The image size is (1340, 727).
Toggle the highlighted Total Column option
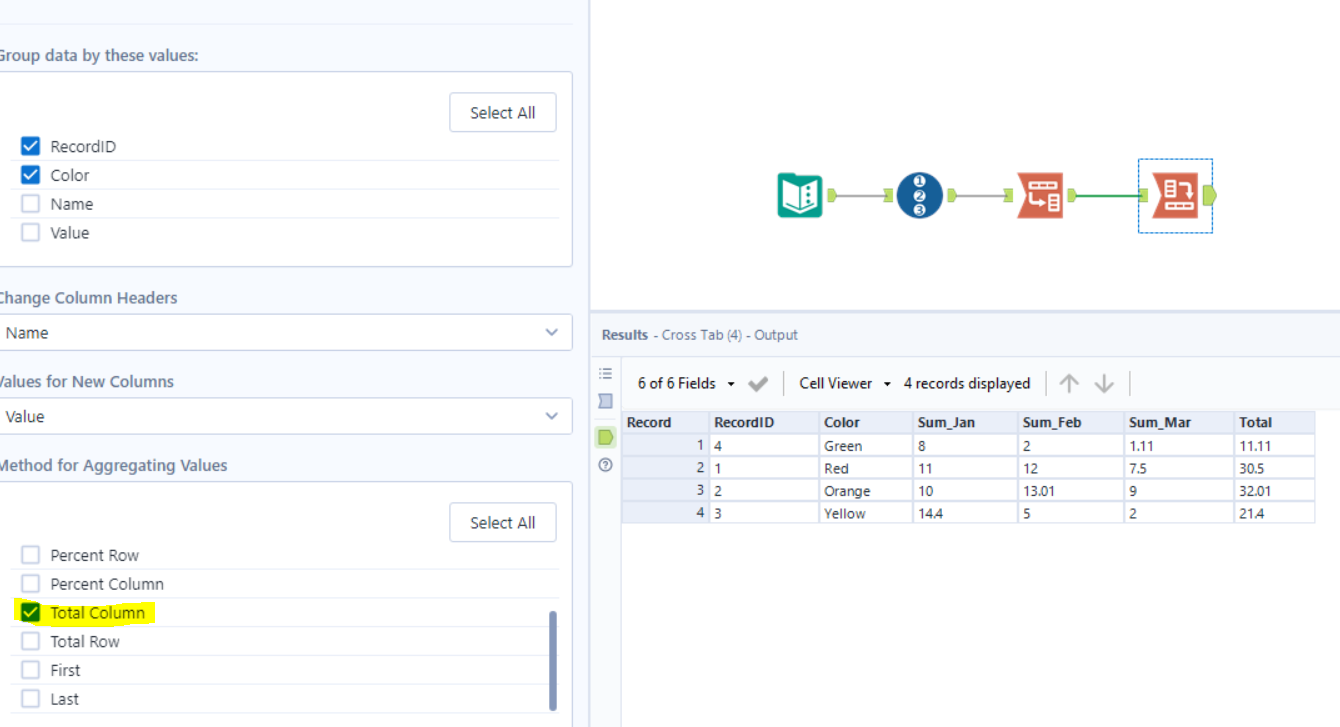pyautogui.click(x=30, y=612)
